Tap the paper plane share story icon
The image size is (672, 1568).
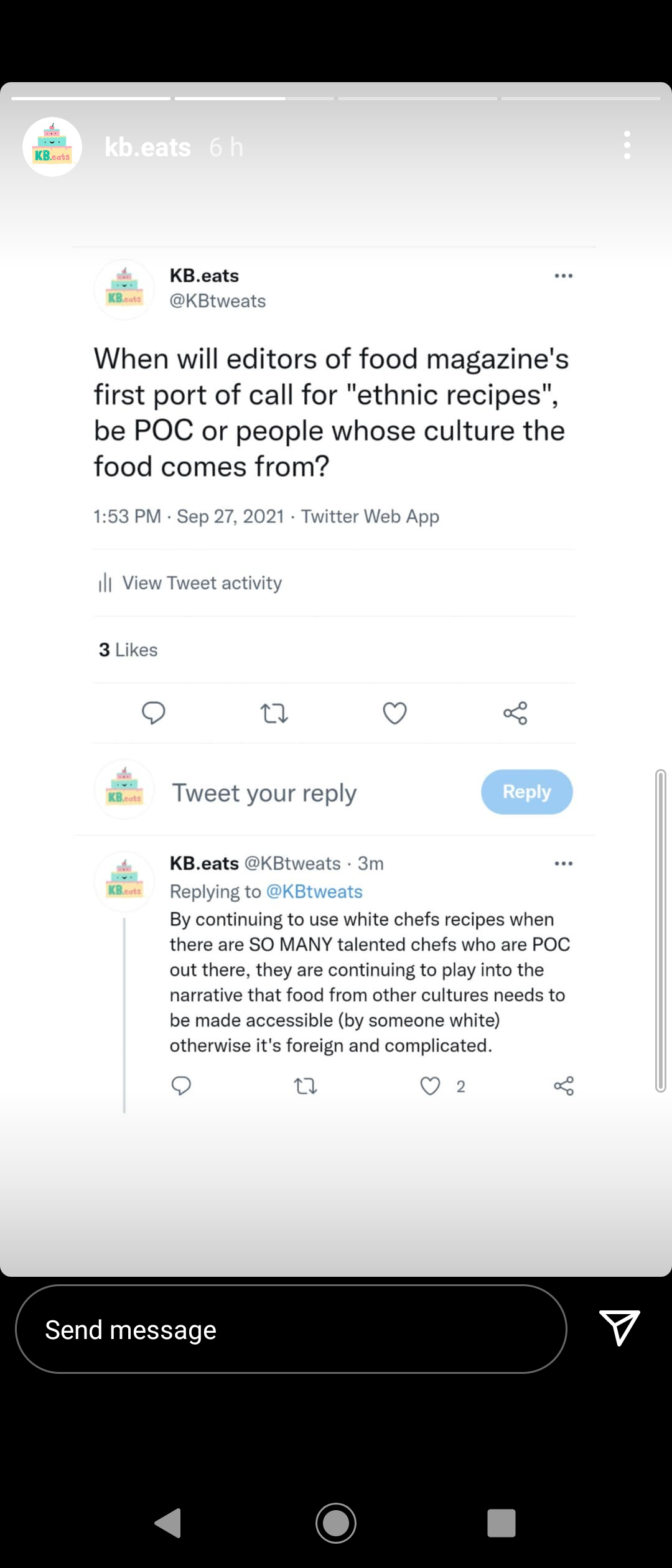click(620, 1328)
